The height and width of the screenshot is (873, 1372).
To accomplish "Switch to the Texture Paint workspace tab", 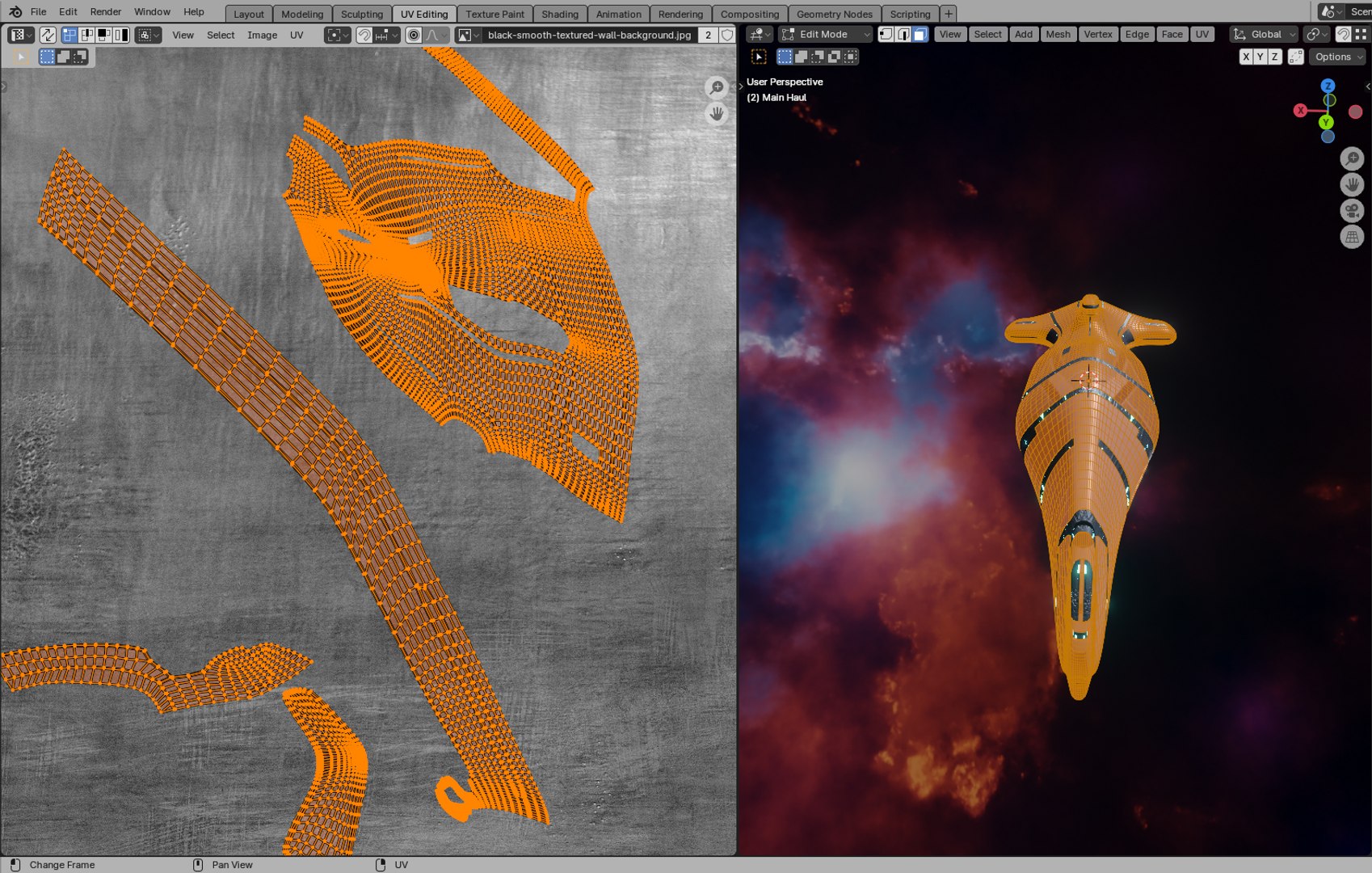I will (495, 14).
